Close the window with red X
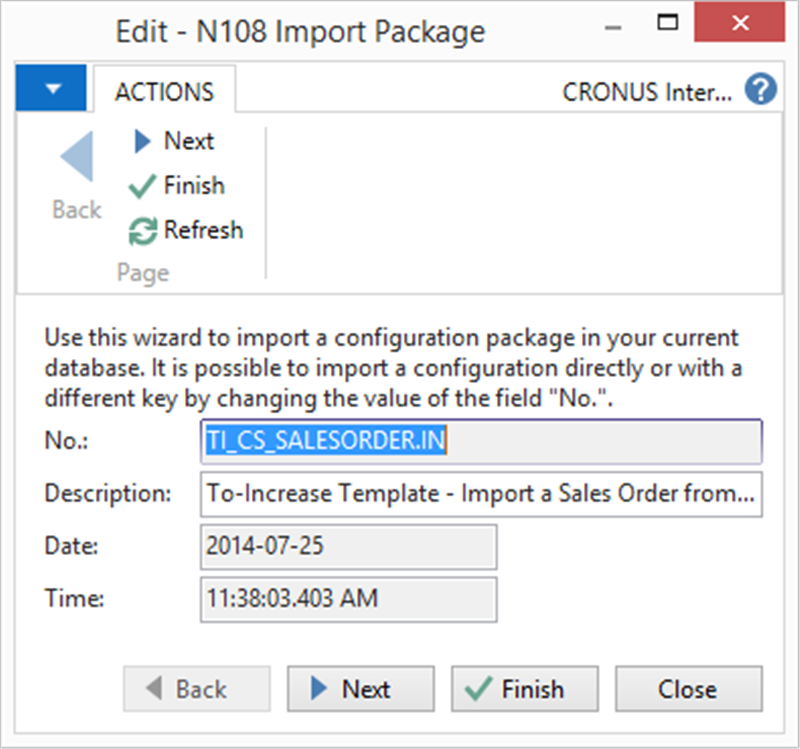 click(740, 22)
